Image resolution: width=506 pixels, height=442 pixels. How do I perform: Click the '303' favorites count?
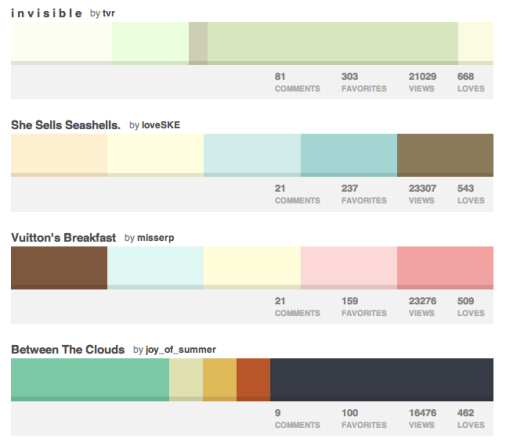tap(350, 77)
